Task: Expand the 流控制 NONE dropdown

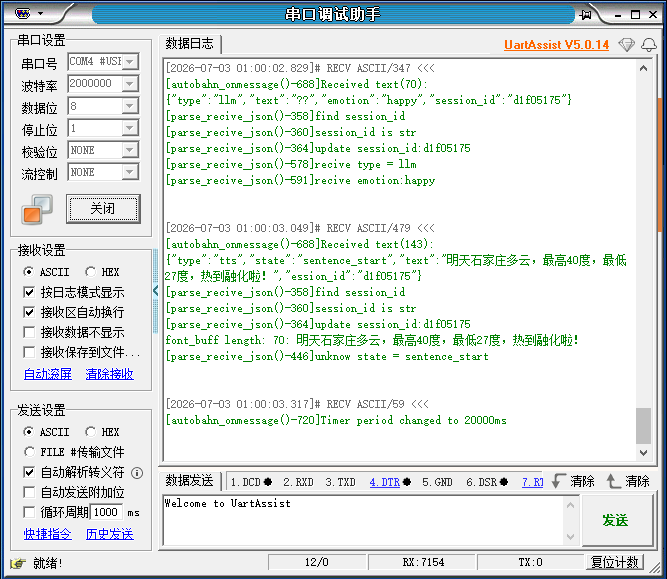Action: 130,172
